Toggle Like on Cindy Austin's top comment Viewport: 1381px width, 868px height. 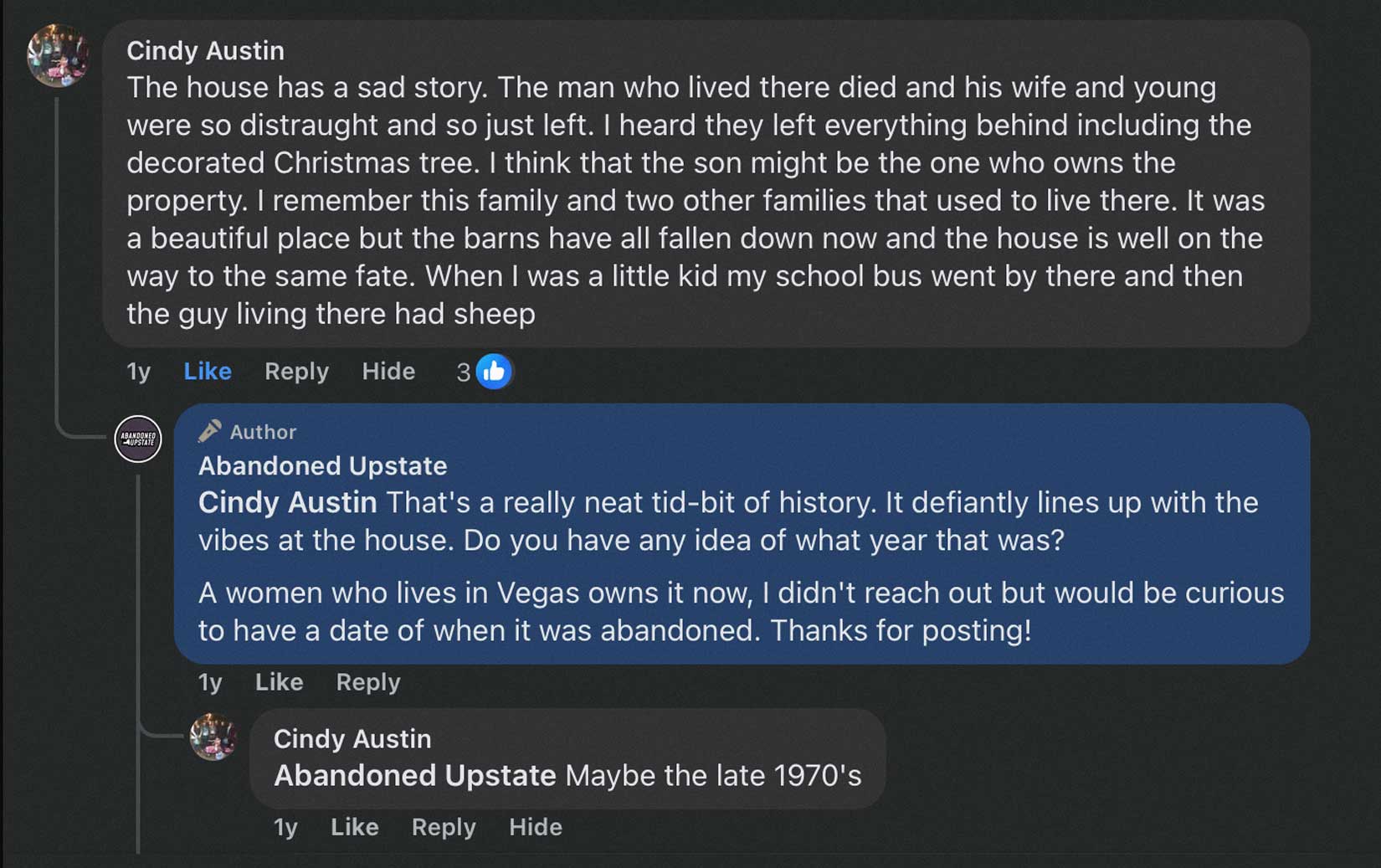(207, 371)
